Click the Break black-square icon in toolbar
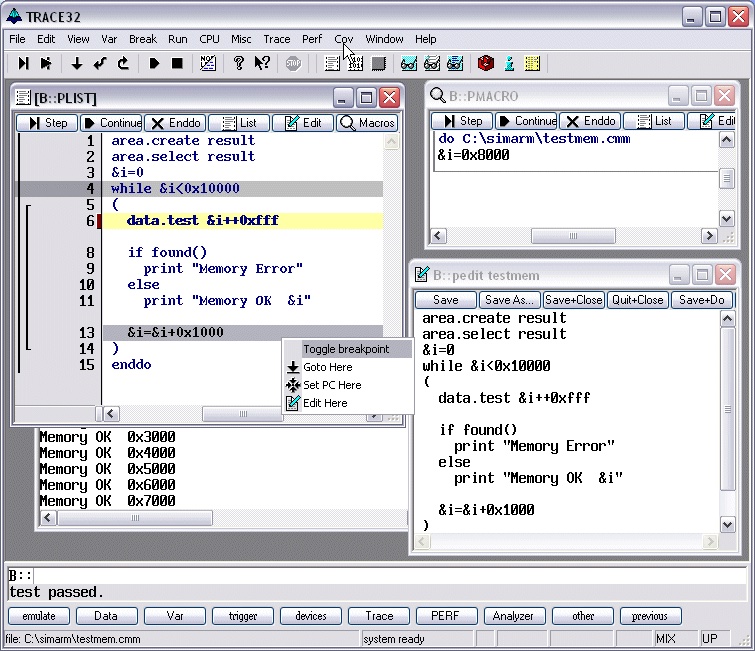The image size is (755, 651). pos(177,63)
